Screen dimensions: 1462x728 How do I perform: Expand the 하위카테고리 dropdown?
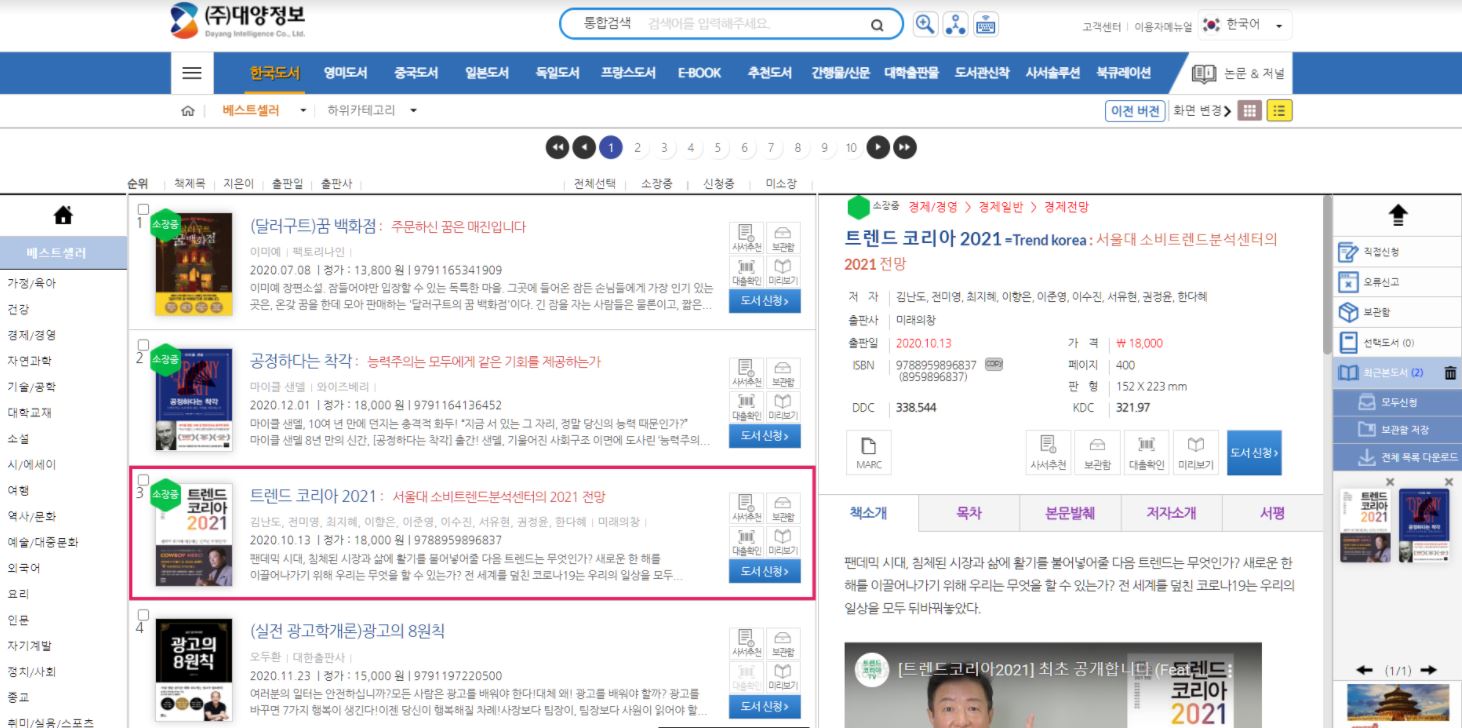(x=413, y=111)
